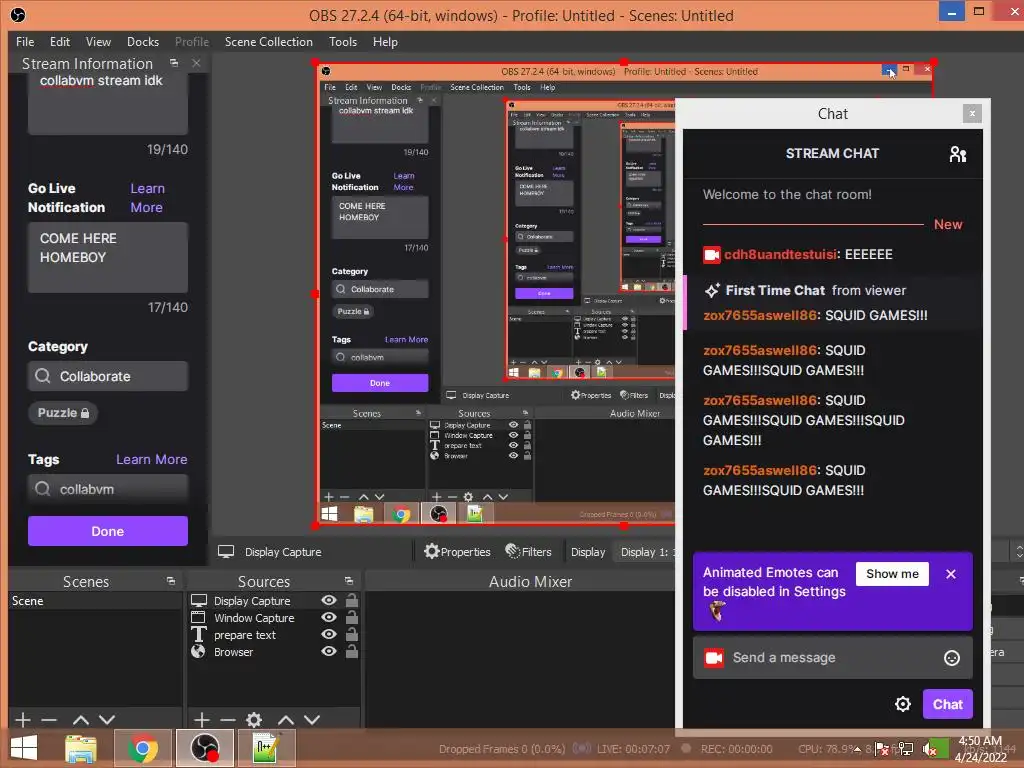The height and width of the screenshot is (768, 1024).
Task: Toggle lock on Window Capture source
Action: (x=351, y=617)
